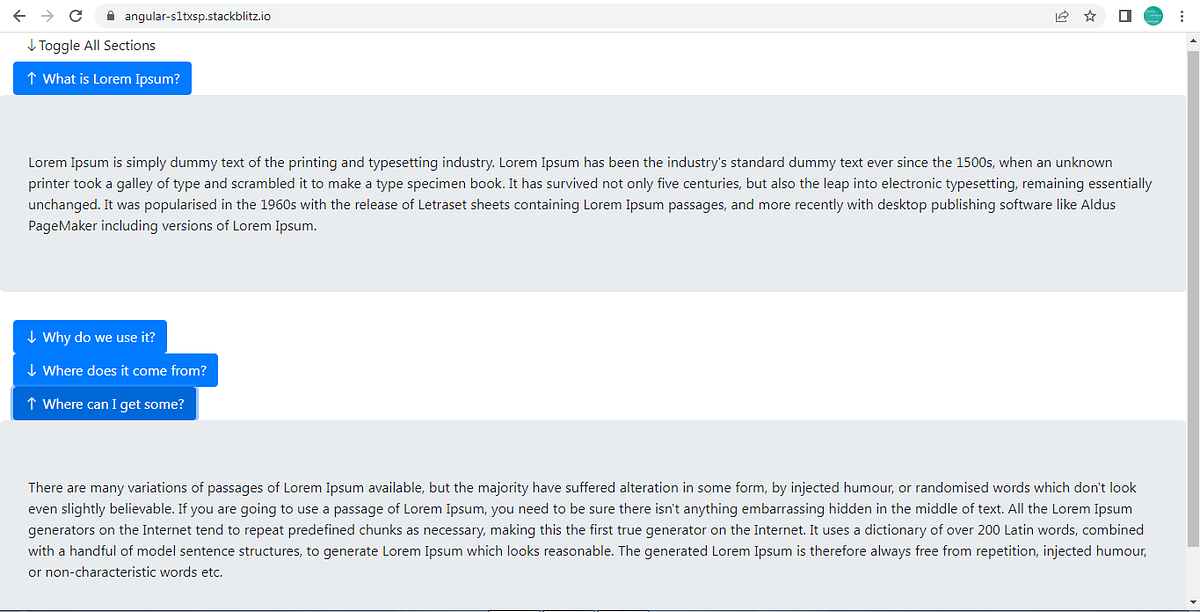Click the down arrow beside Toggle All Sections
1200x612 pixels.
[x=33, y=45]
